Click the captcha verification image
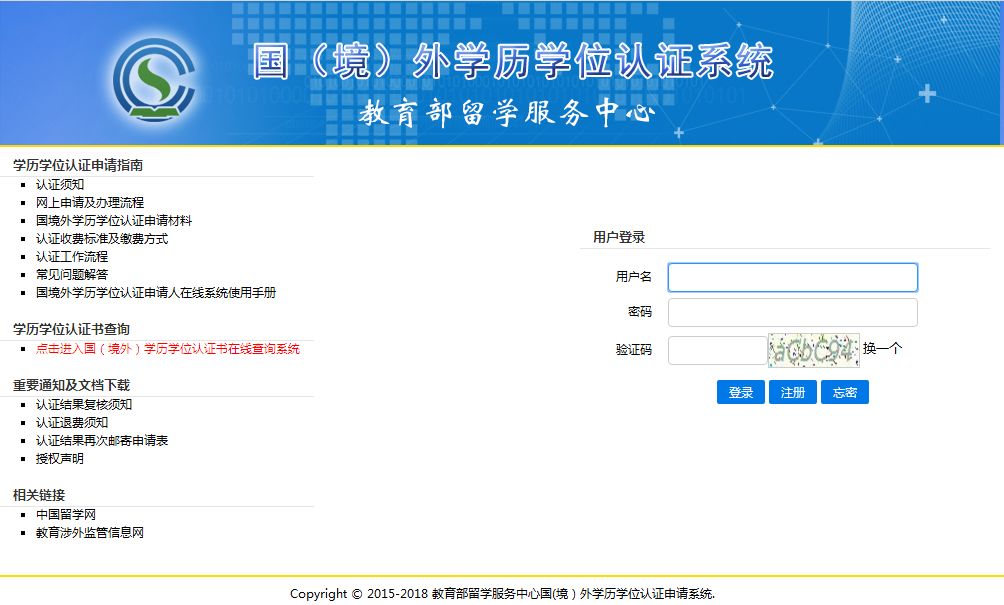1004x605 pixels. click(x=813, y=350)
